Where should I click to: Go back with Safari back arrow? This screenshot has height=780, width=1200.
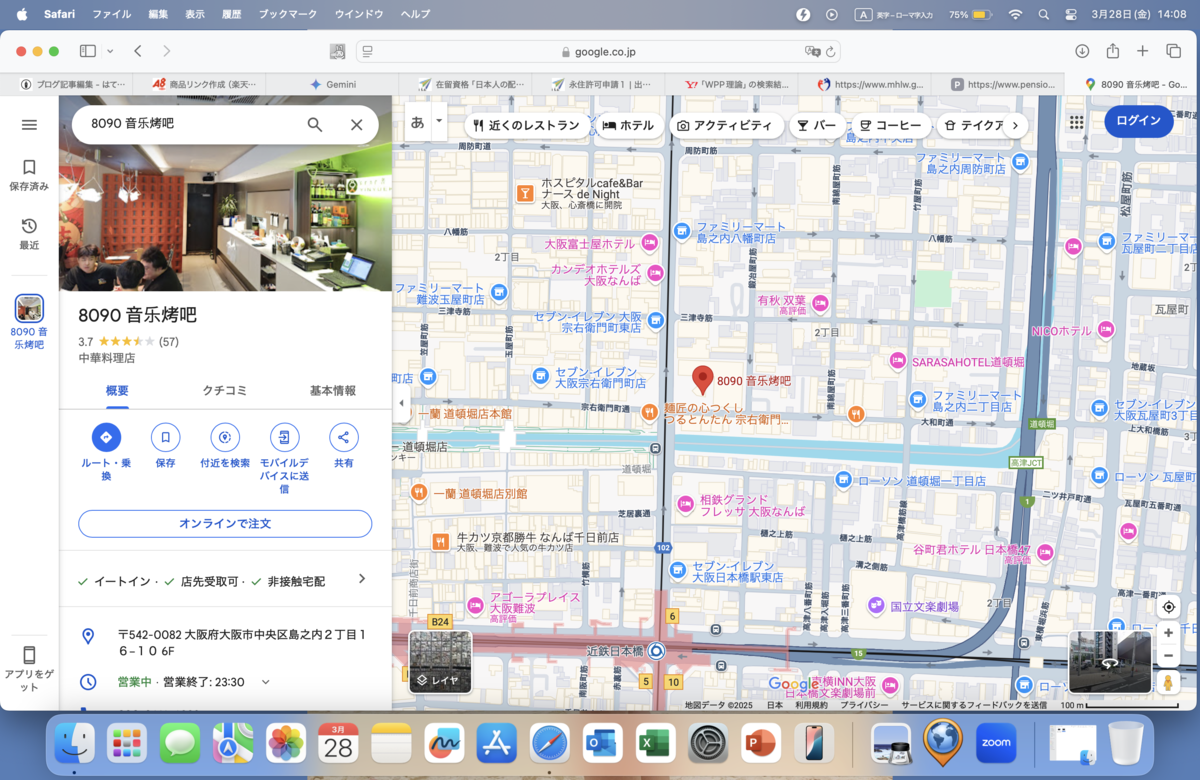tap(138, 51)
